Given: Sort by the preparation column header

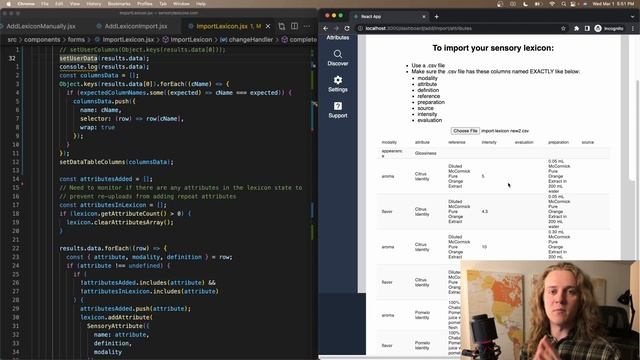Looking at the screenshot, I should [558, 142].
